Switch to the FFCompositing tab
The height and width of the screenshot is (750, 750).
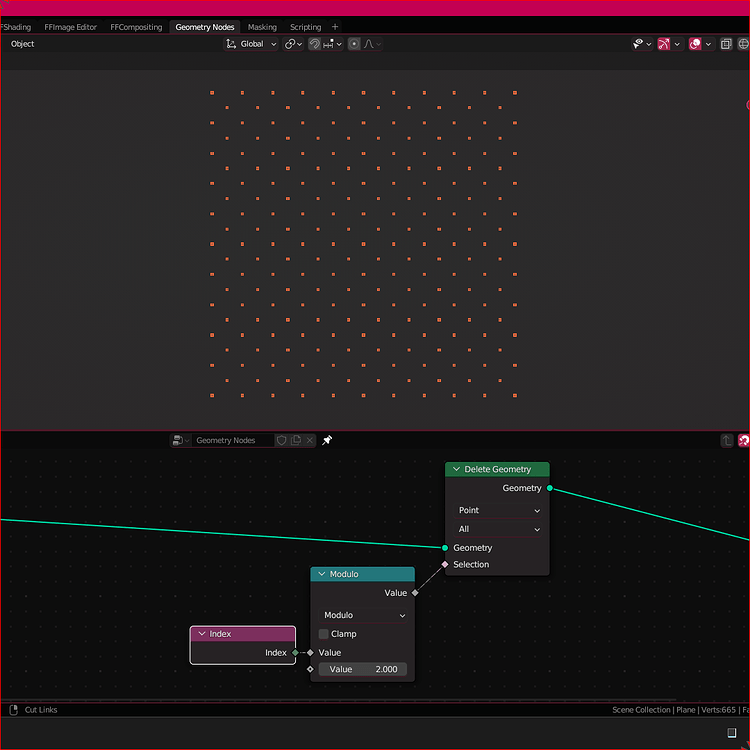[136, 27]
